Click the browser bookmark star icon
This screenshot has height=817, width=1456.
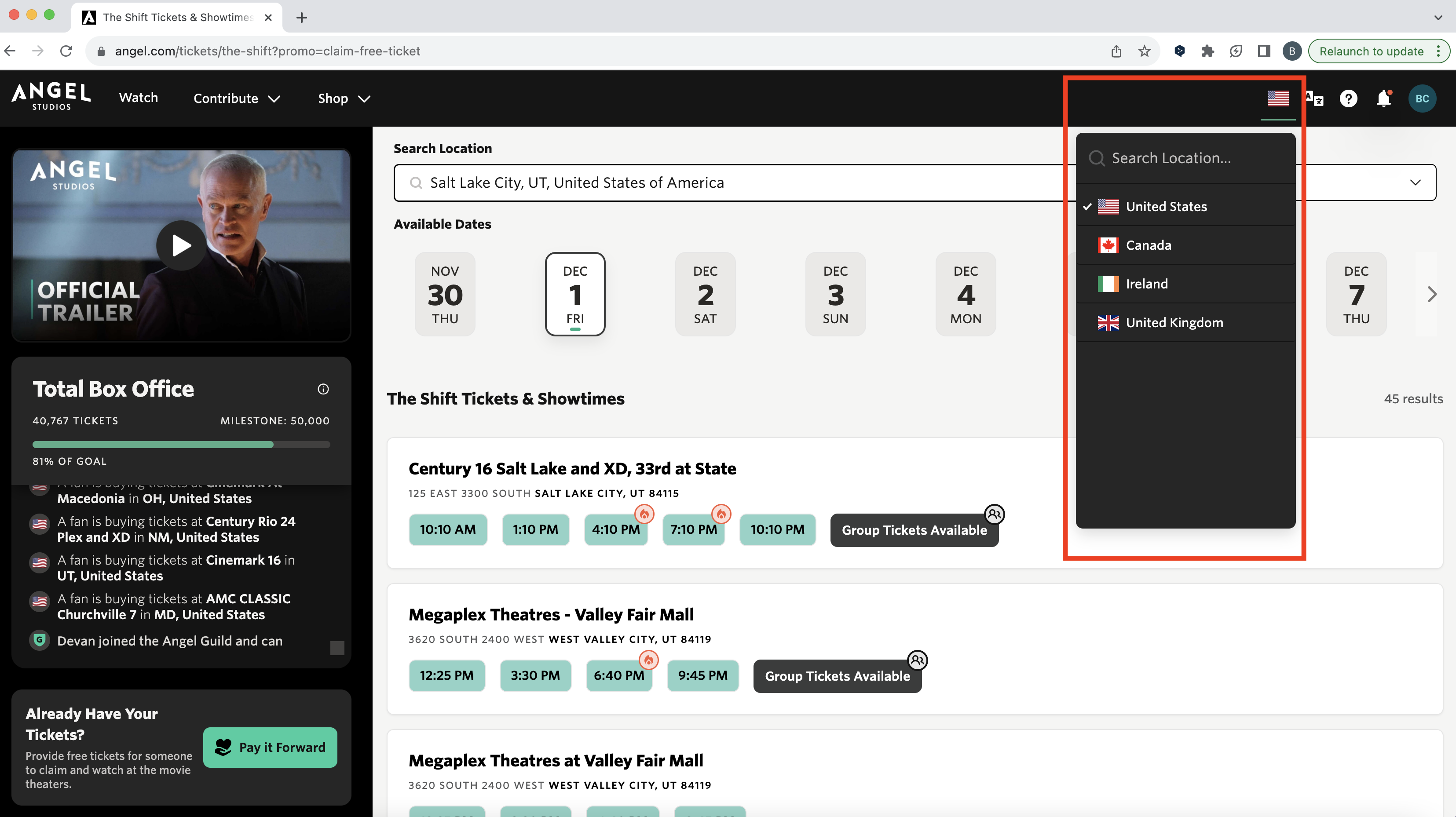1144,51
